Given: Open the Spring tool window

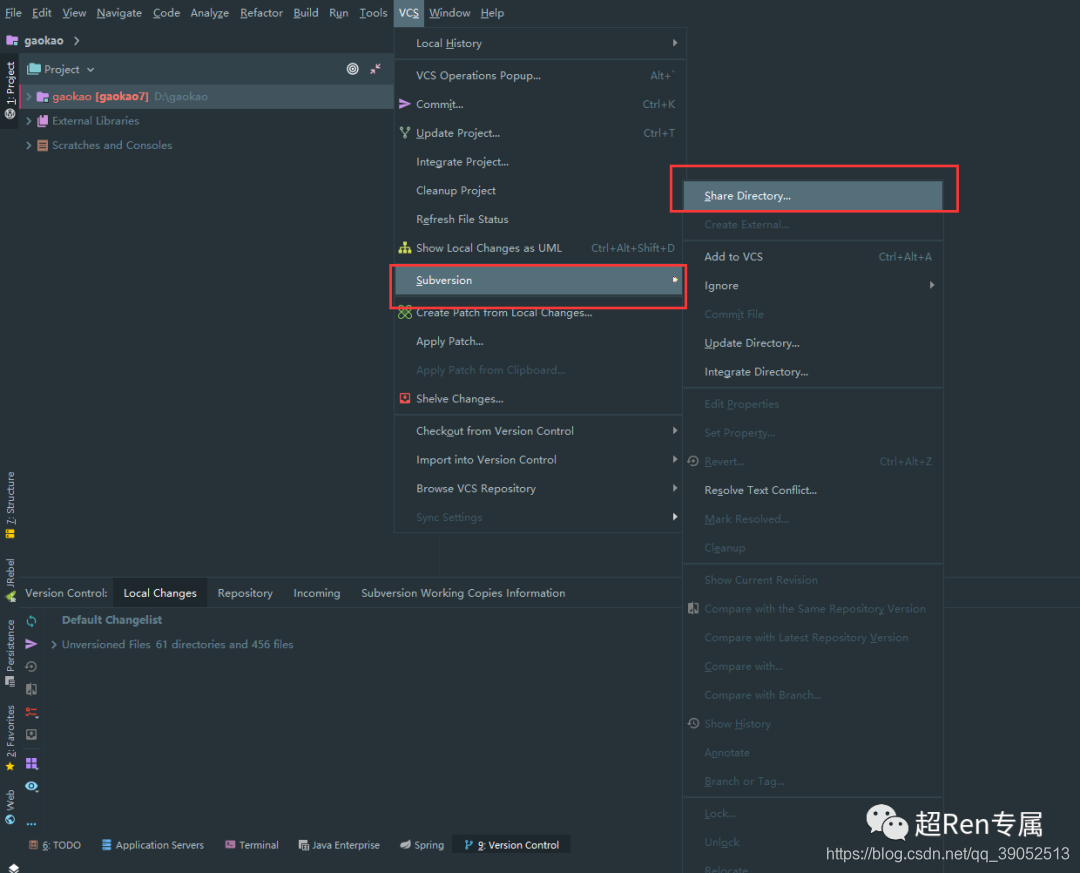Looking at the screenshot, I should pyautogui.click(x=422, y=845).
